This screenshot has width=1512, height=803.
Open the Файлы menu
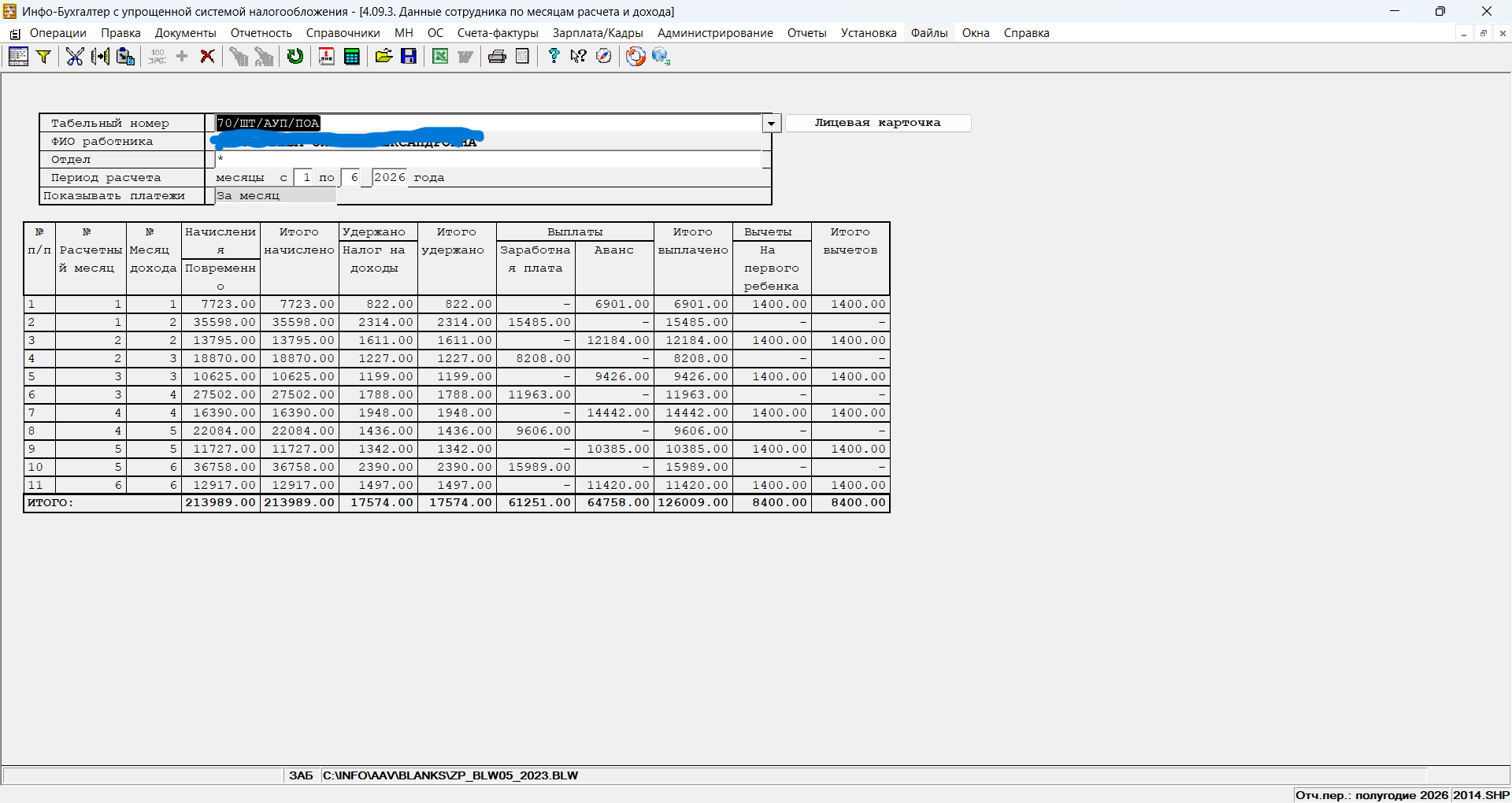pyautogui.click(x=929, y=33)
